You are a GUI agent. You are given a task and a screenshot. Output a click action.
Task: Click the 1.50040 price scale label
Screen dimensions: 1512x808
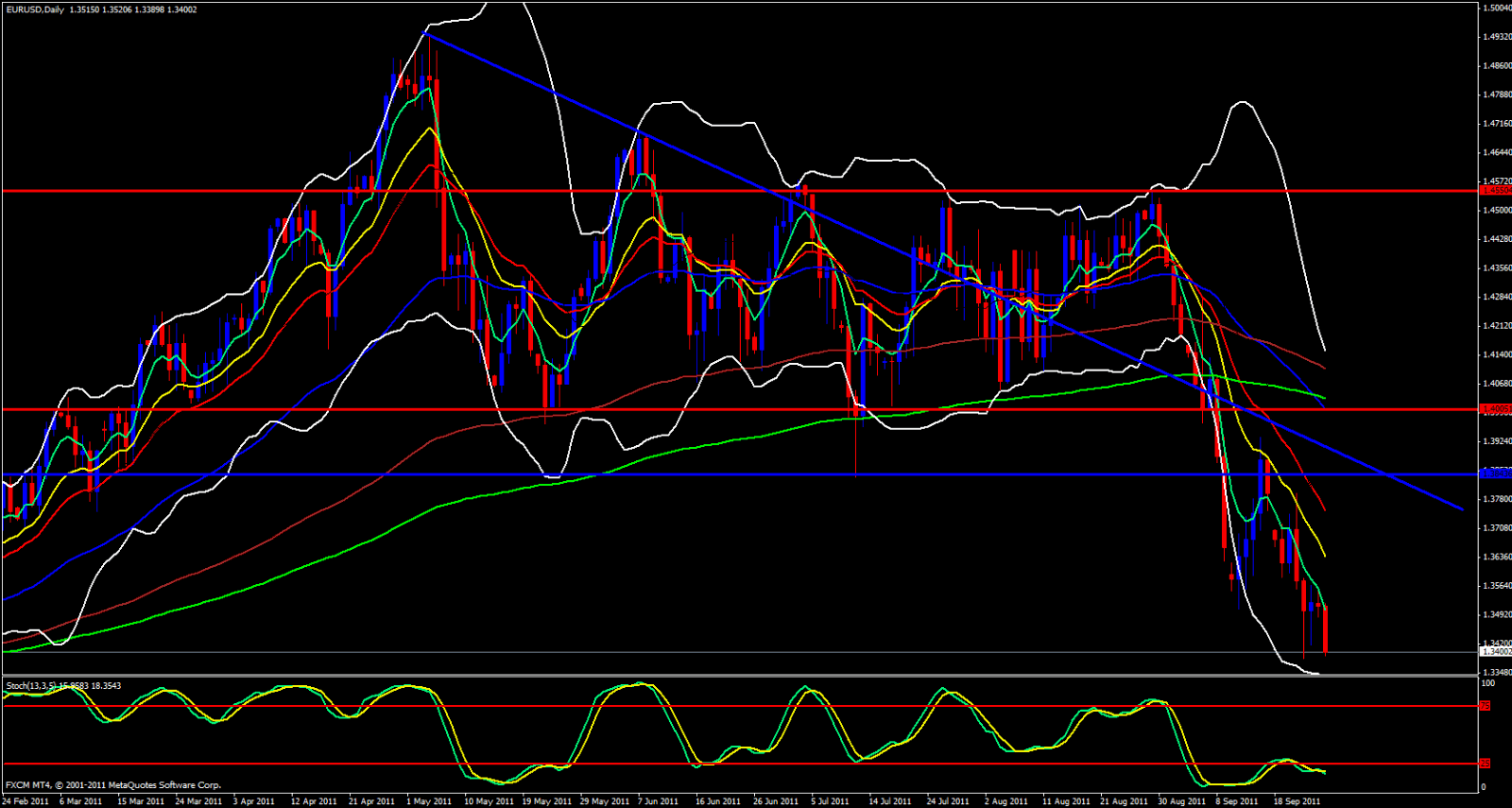(x=1496, y=8)
